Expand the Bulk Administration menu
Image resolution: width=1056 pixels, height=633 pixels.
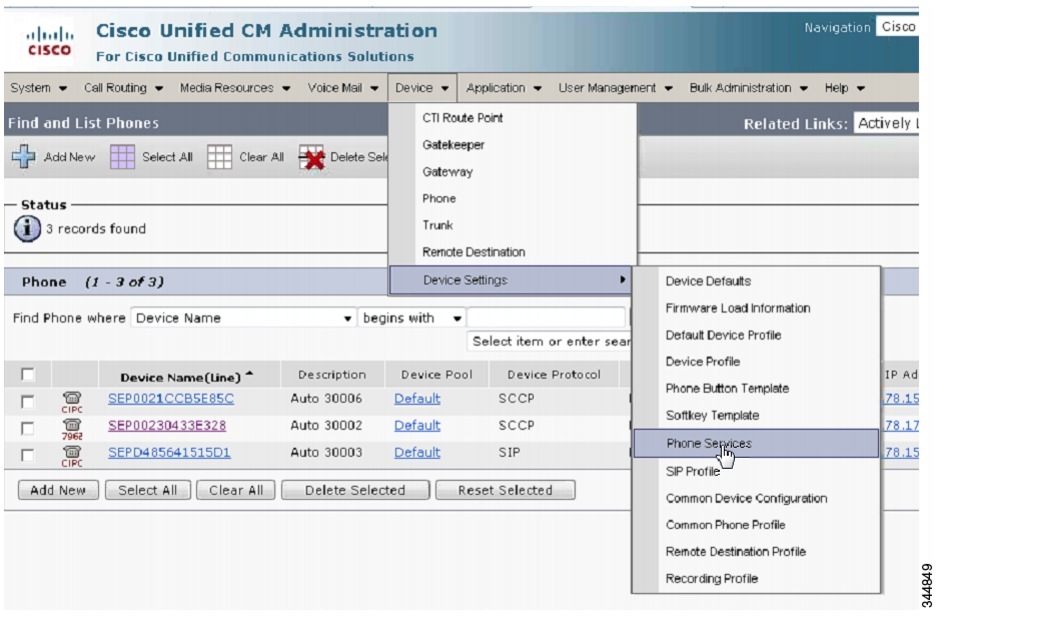[748, 88]
